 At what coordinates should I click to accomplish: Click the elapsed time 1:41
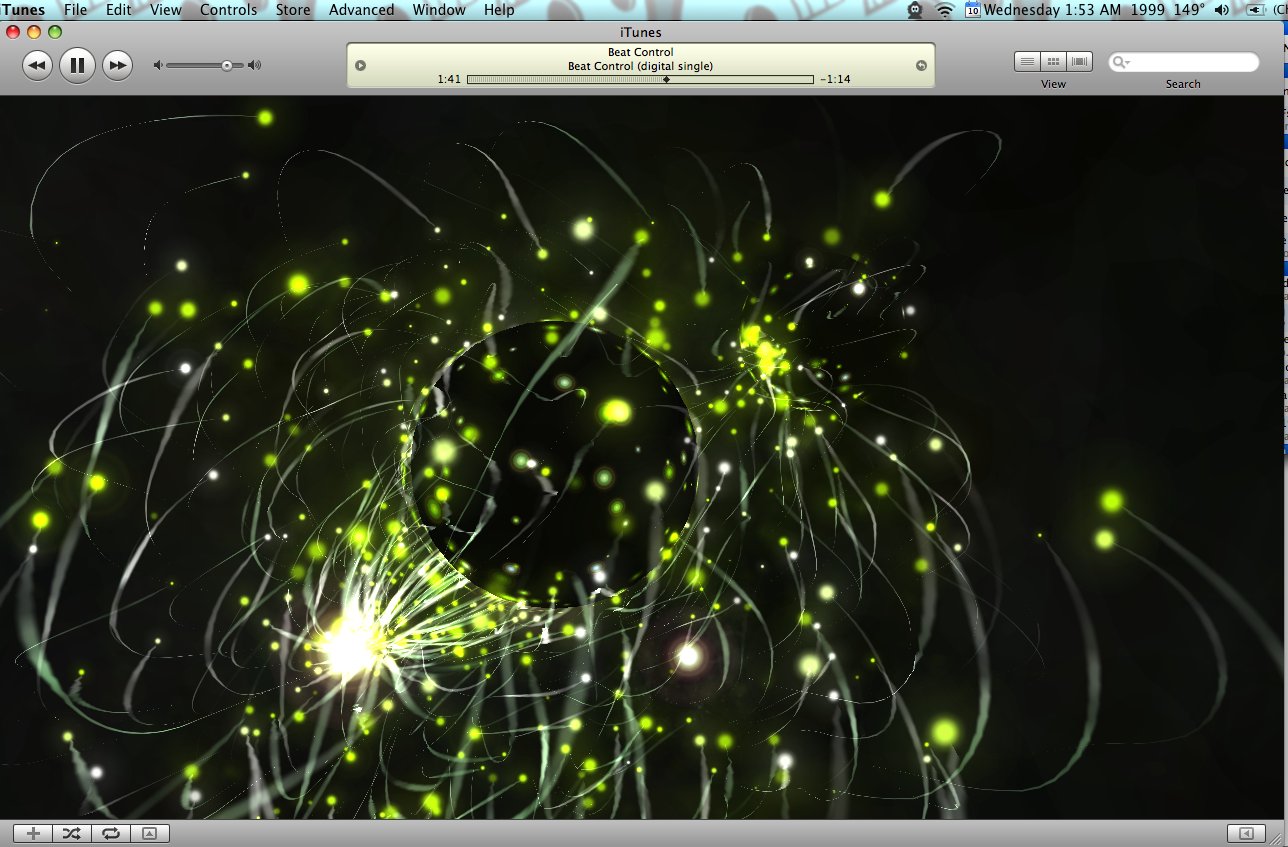pyautogui.click(x=449, y=79)
